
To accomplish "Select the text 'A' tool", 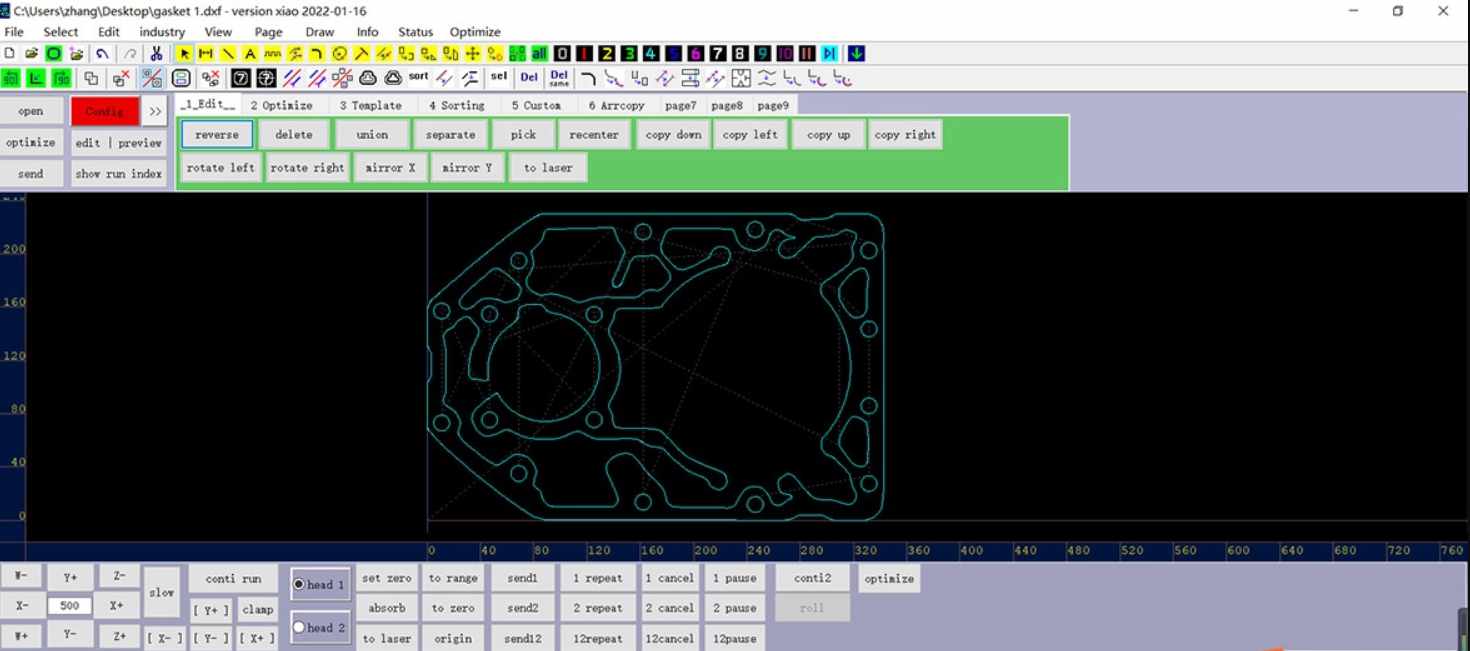I will pyautogui.click(x=250, y=53).
